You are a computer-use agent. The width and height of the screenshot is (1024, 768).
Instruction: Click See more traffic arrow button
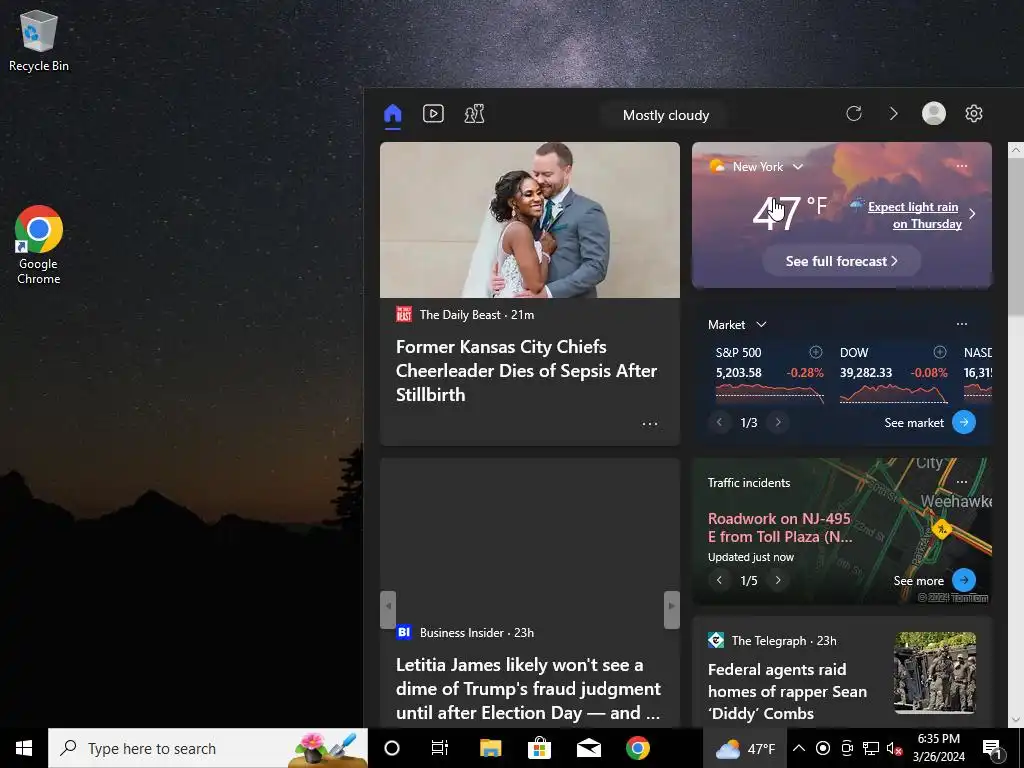[963, 580]
